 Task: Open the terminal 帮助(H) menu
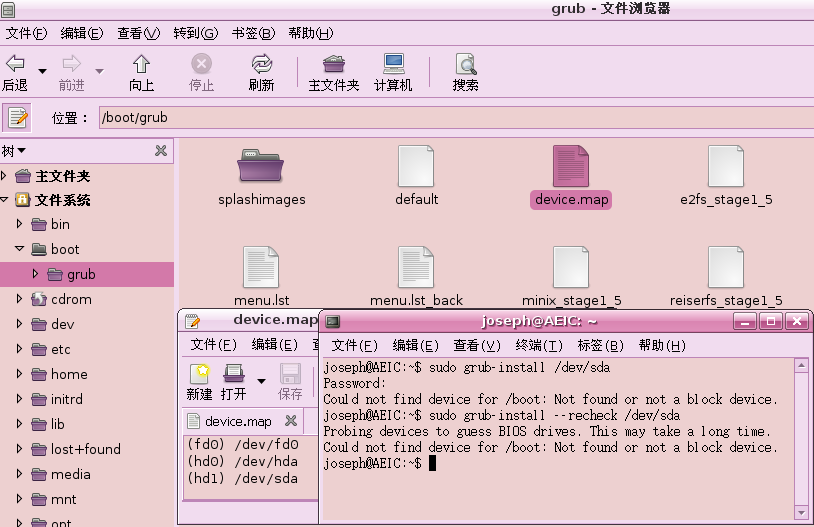662,345
